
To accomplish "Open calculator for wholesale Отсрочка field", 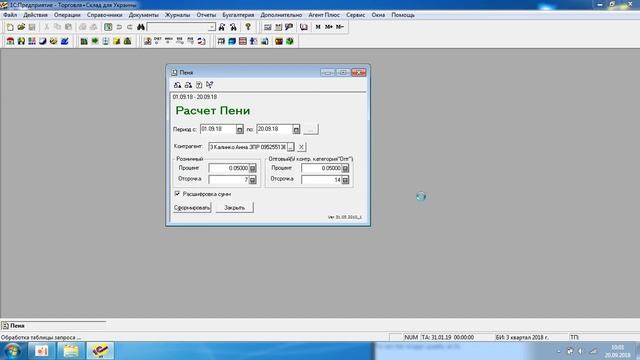I will [345, 180].
